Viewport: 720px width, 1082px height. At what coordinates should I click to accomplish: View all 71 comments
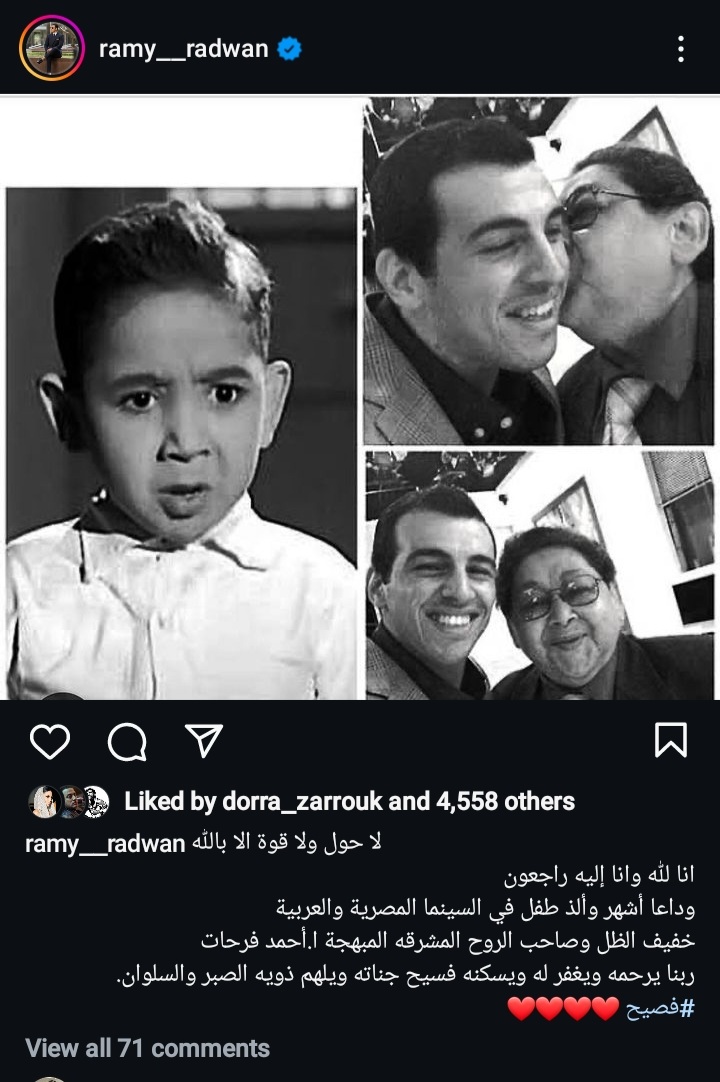[x=147, y=1048]
